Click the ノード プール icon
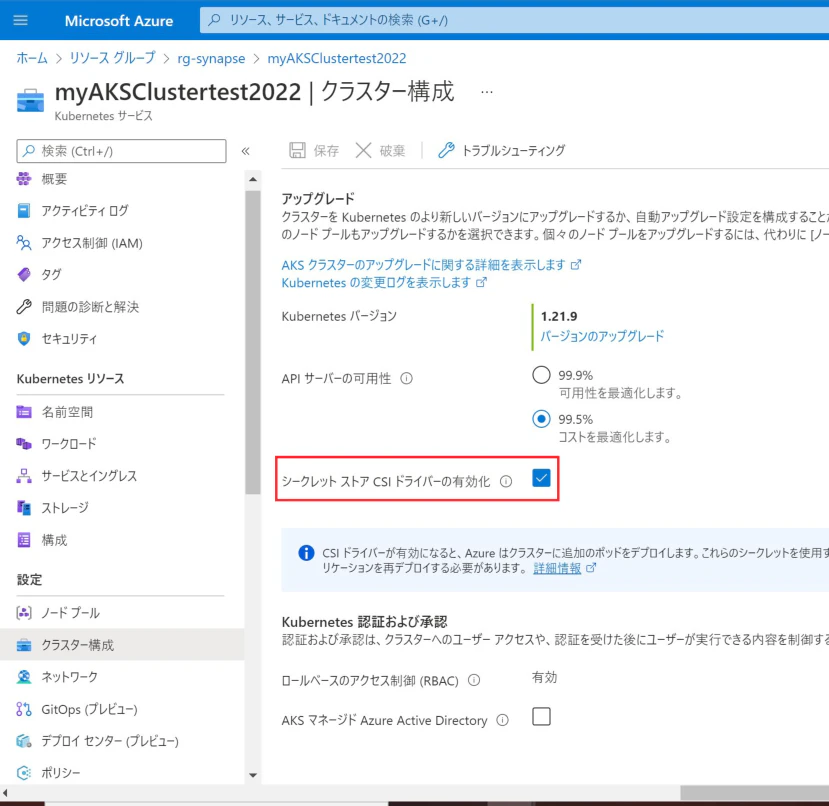The image size is (829, 806). pos(24,612)
